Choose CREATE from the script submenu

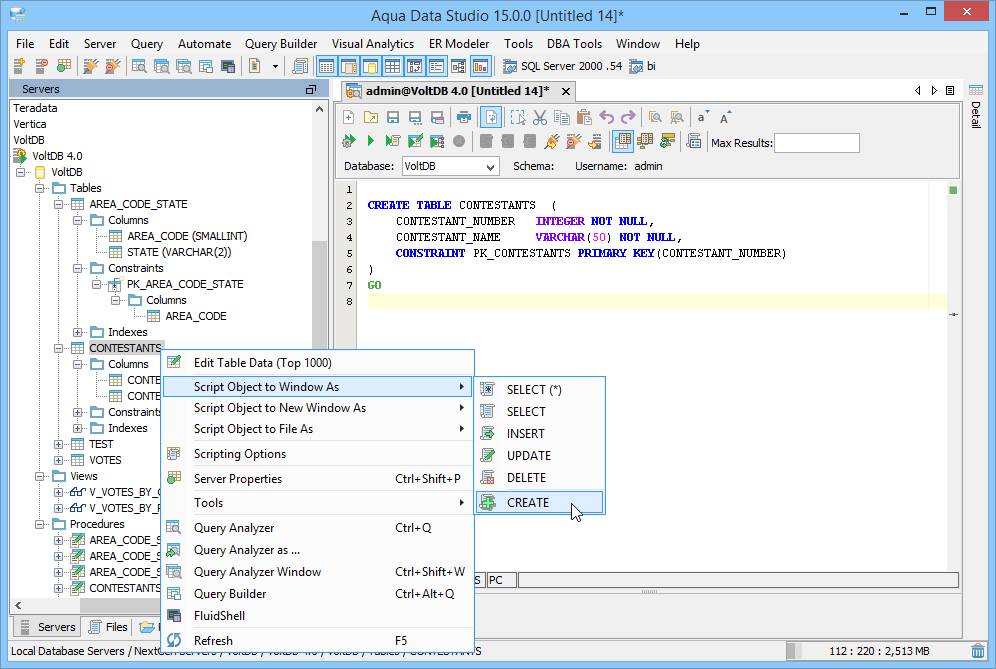pos(528,502)
